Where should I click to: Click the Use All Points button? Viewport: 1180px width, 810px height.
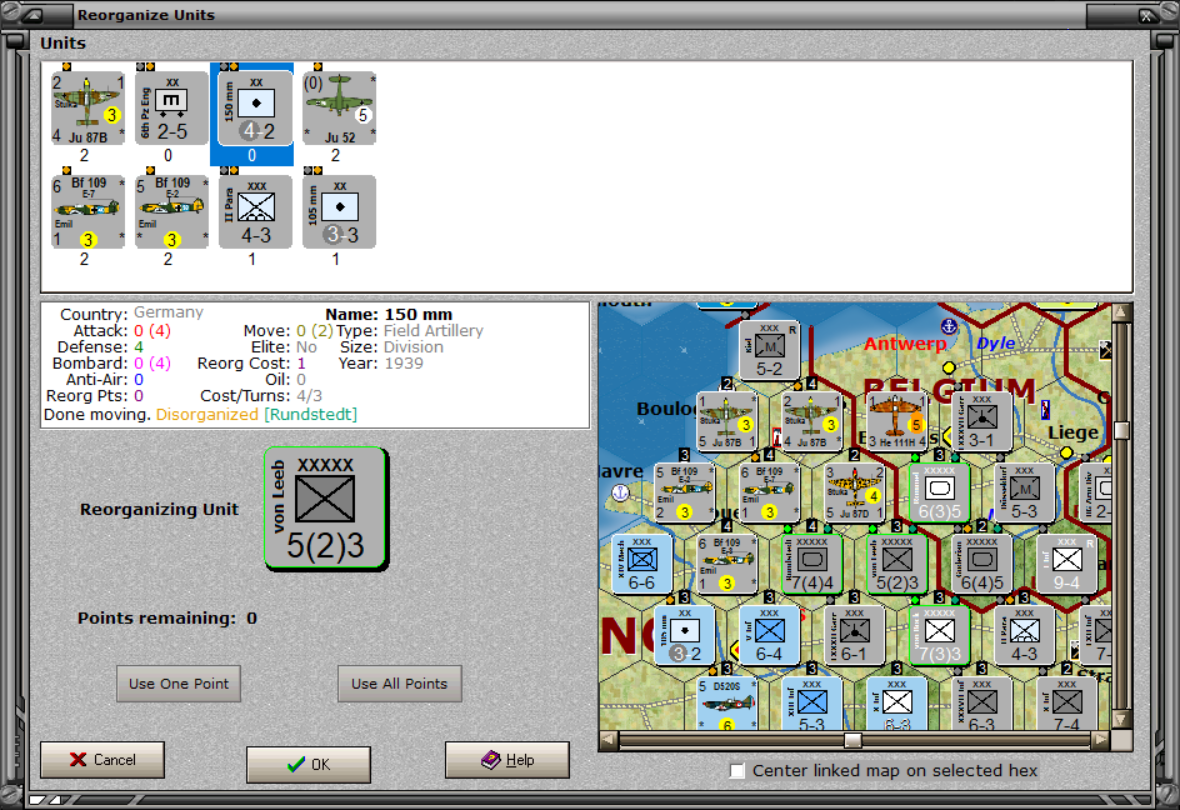(x=400, y=684)
